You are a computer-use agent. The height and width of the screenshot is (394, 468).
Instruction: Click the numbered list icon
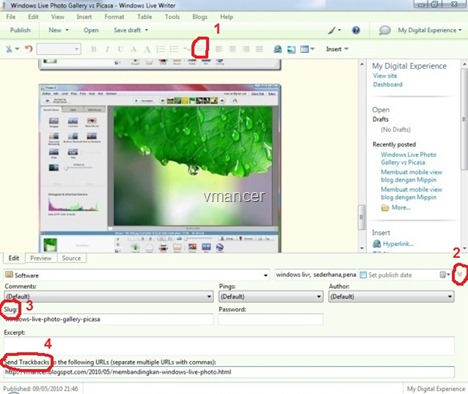click(160, 49)
